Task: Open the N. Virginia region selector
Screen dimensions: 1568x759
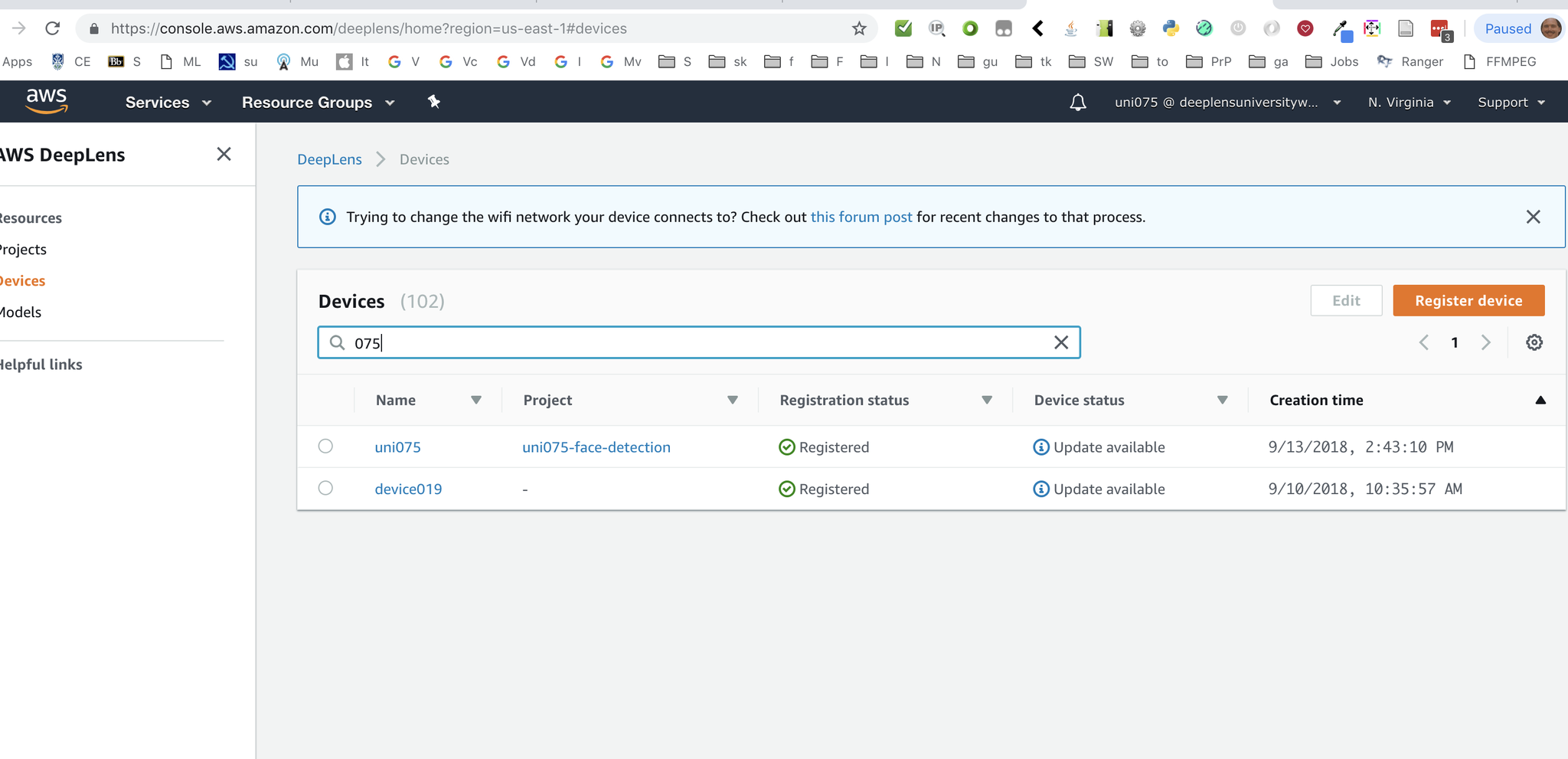Action: 1410,102
